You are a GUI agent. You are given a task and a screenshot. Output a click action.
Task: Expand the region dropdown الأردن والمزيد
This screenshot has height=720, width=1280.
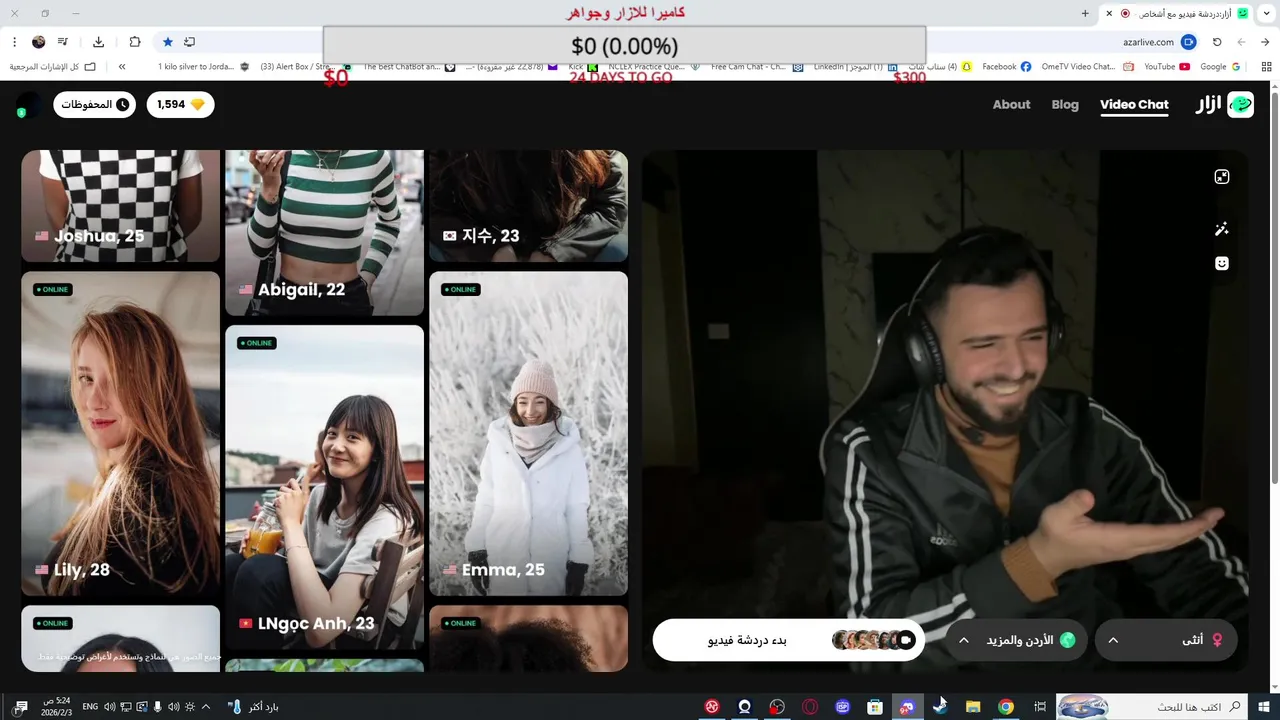(x=1018, y=640)
